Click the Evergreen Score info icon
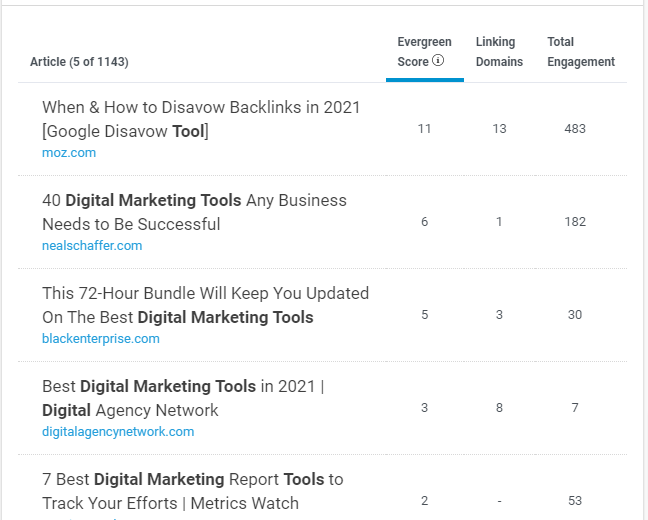This screenshot has width=648, height=520. 438,62
